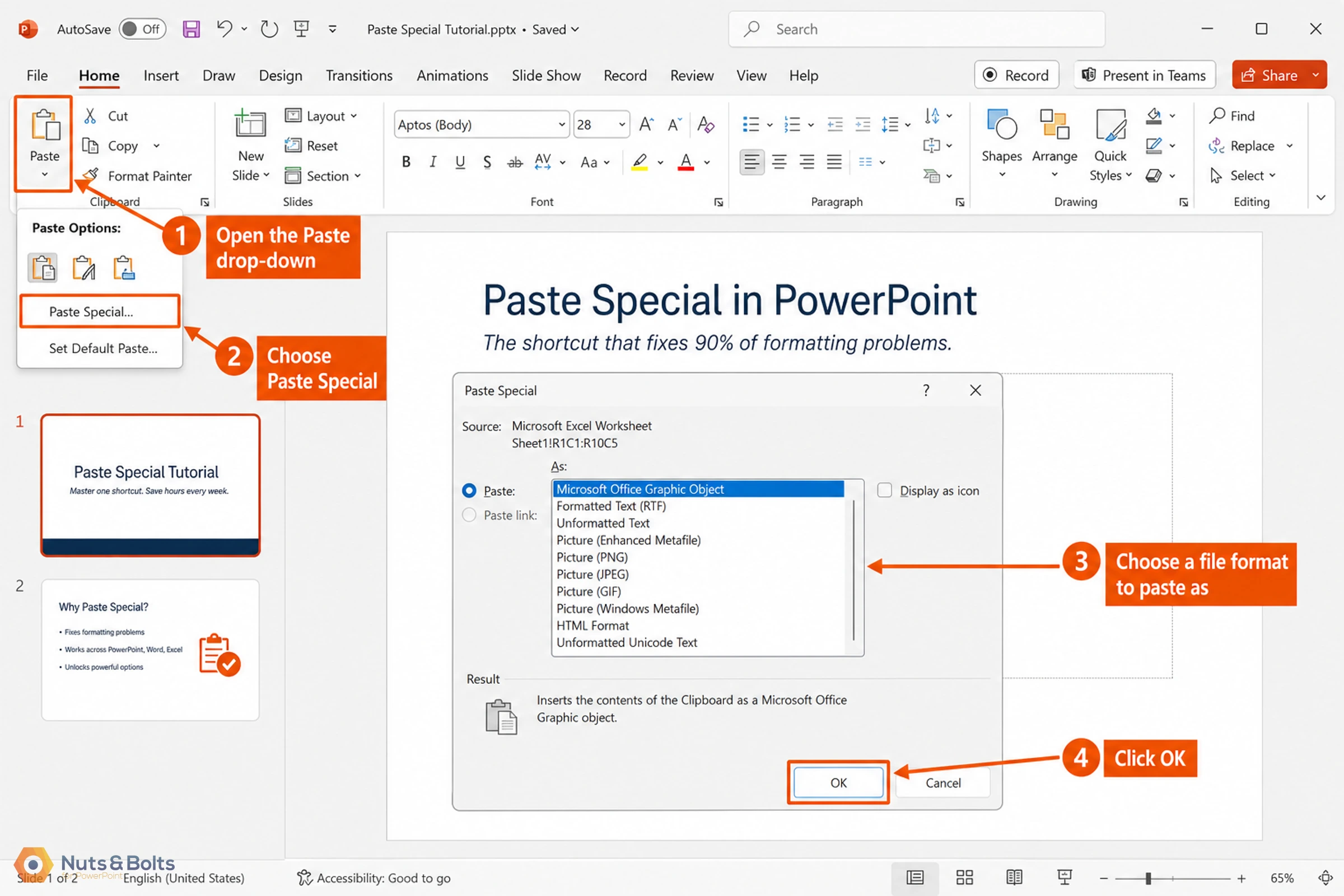The image size is (1344, 896).
Task: Fit slide to current window icon
Action: click(1326, 878)
